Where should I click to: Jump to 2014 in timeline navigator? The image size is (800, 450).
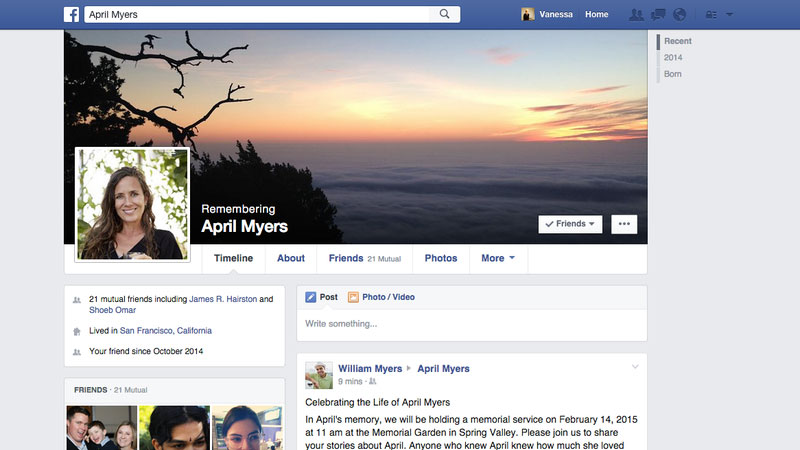click(673, 58)
